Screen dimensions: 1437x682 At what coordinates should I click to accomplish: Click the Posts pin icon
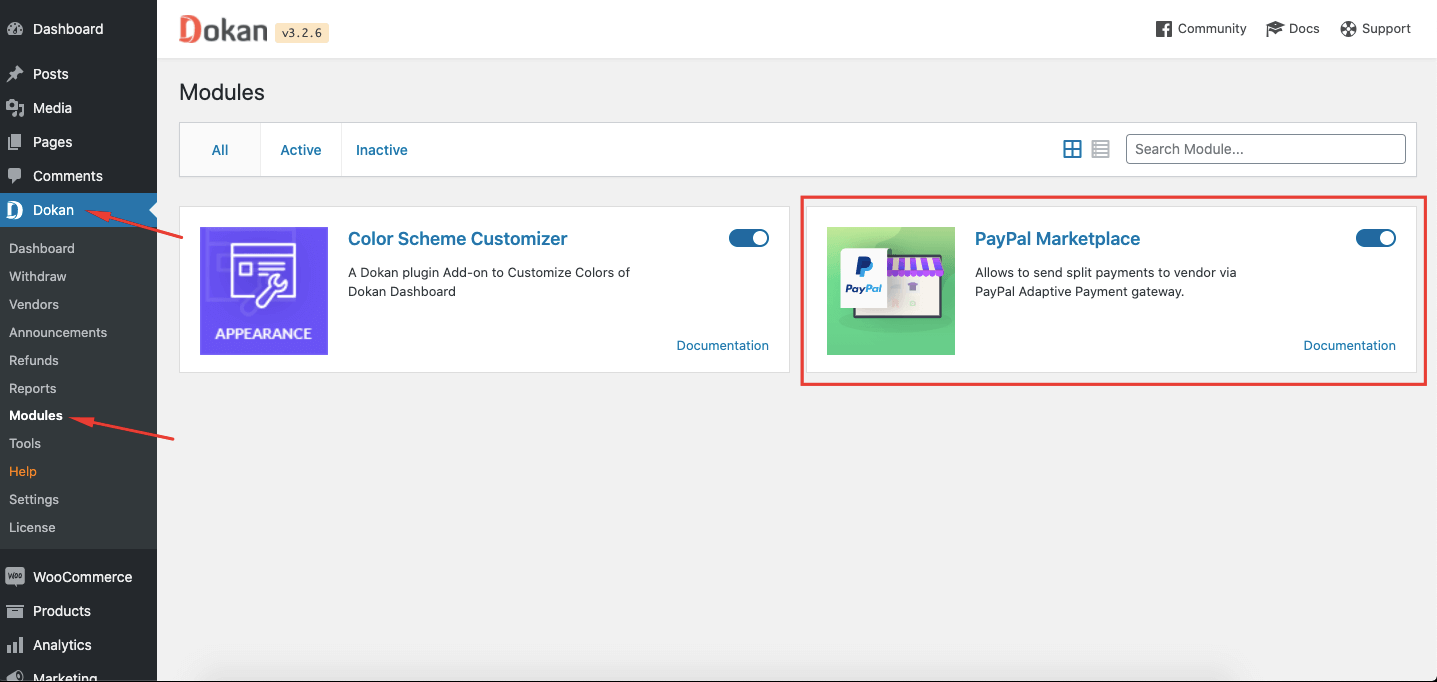(15, 74)
